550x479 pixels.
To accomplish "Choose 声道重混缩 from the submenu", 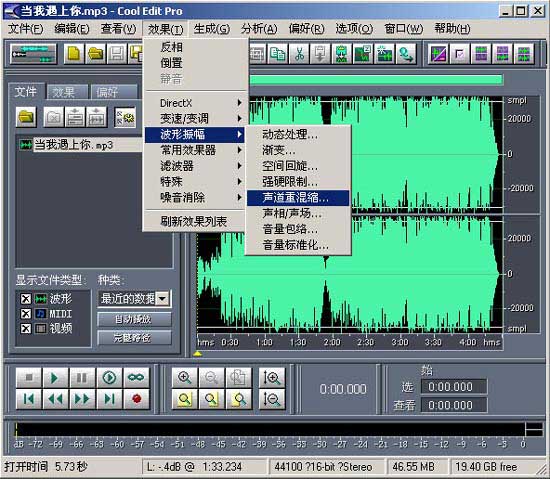I will coord(298,198).
